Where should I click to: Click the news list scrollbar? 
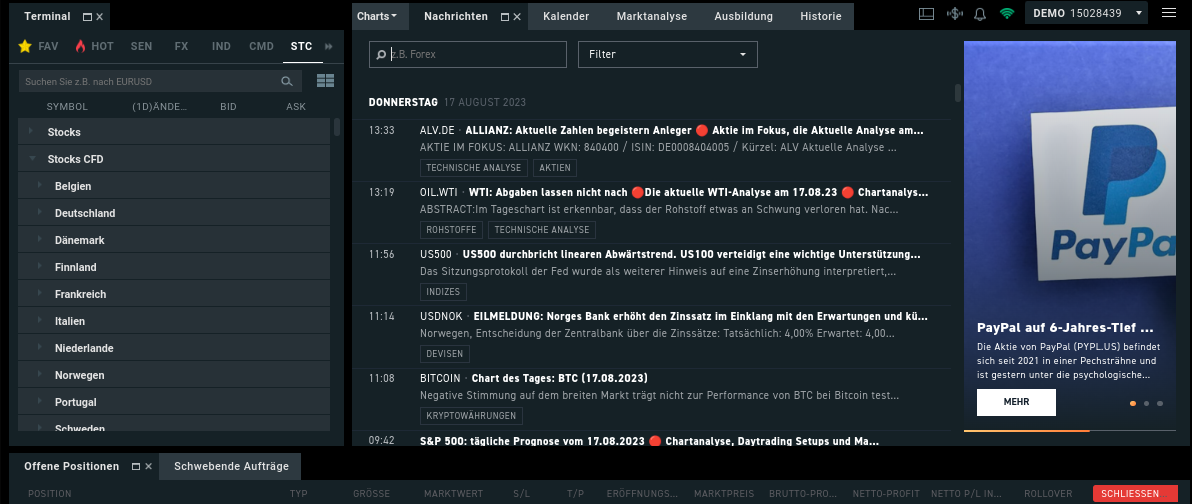tap(958, 93)
